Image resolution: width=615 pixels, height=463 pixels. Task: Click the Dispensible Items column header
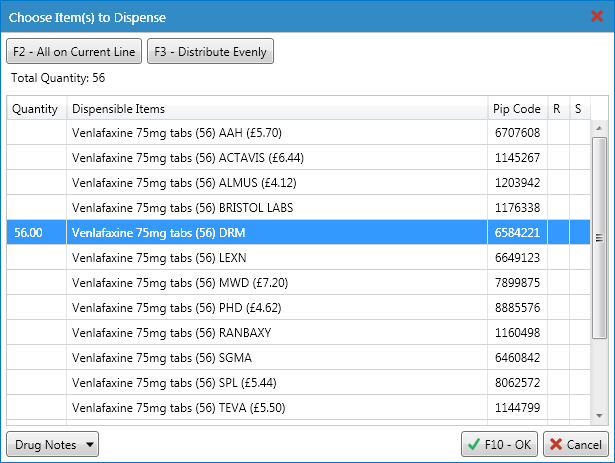coord(277,109)
